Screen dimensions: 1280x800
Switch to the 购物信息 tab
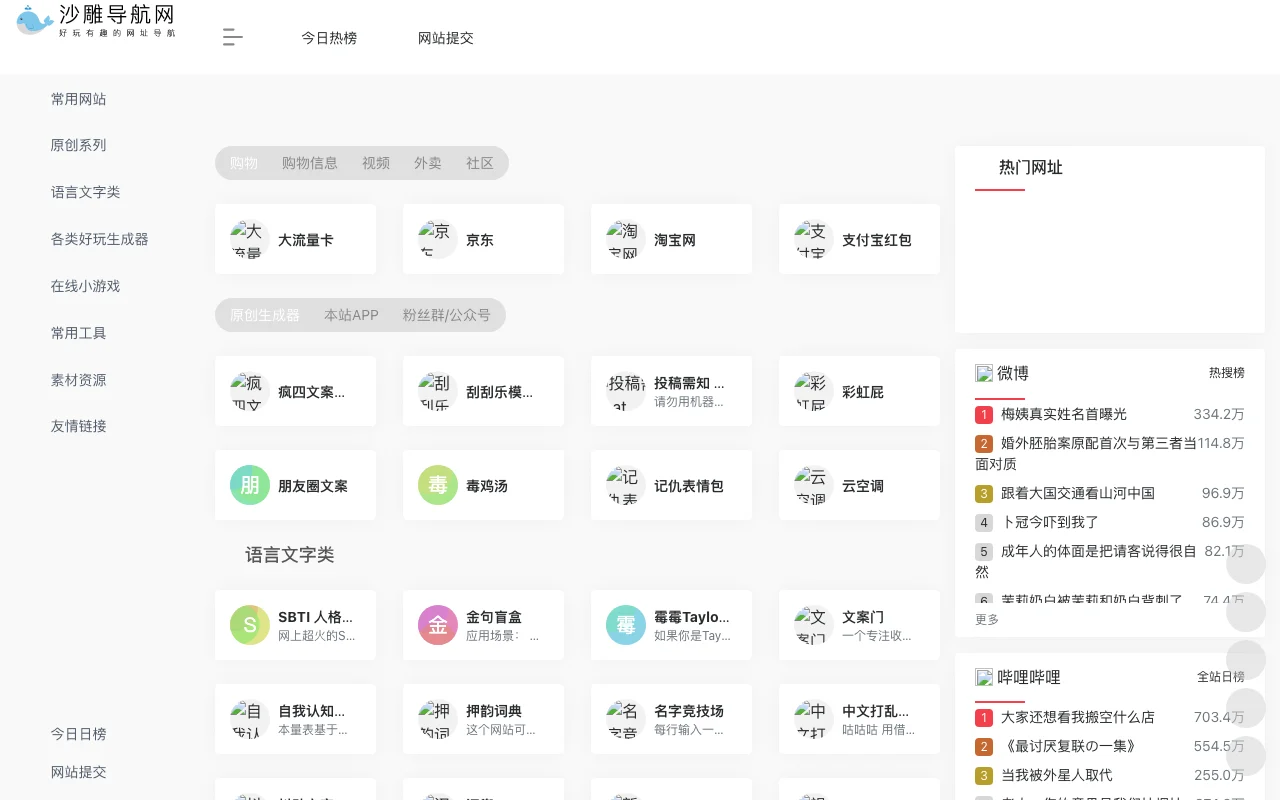coord(310,163)
